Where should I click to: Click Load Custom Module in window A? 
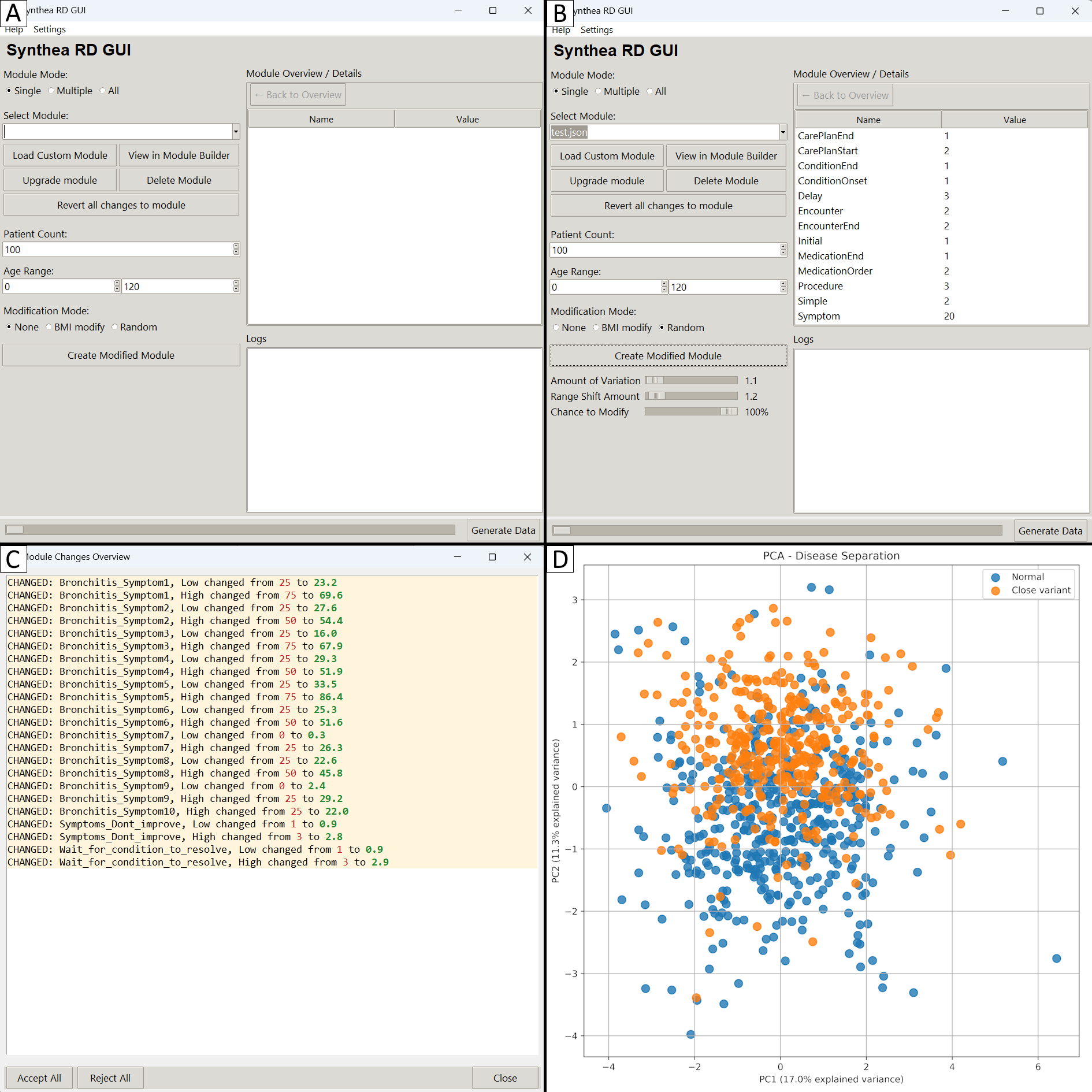point(60,155)
